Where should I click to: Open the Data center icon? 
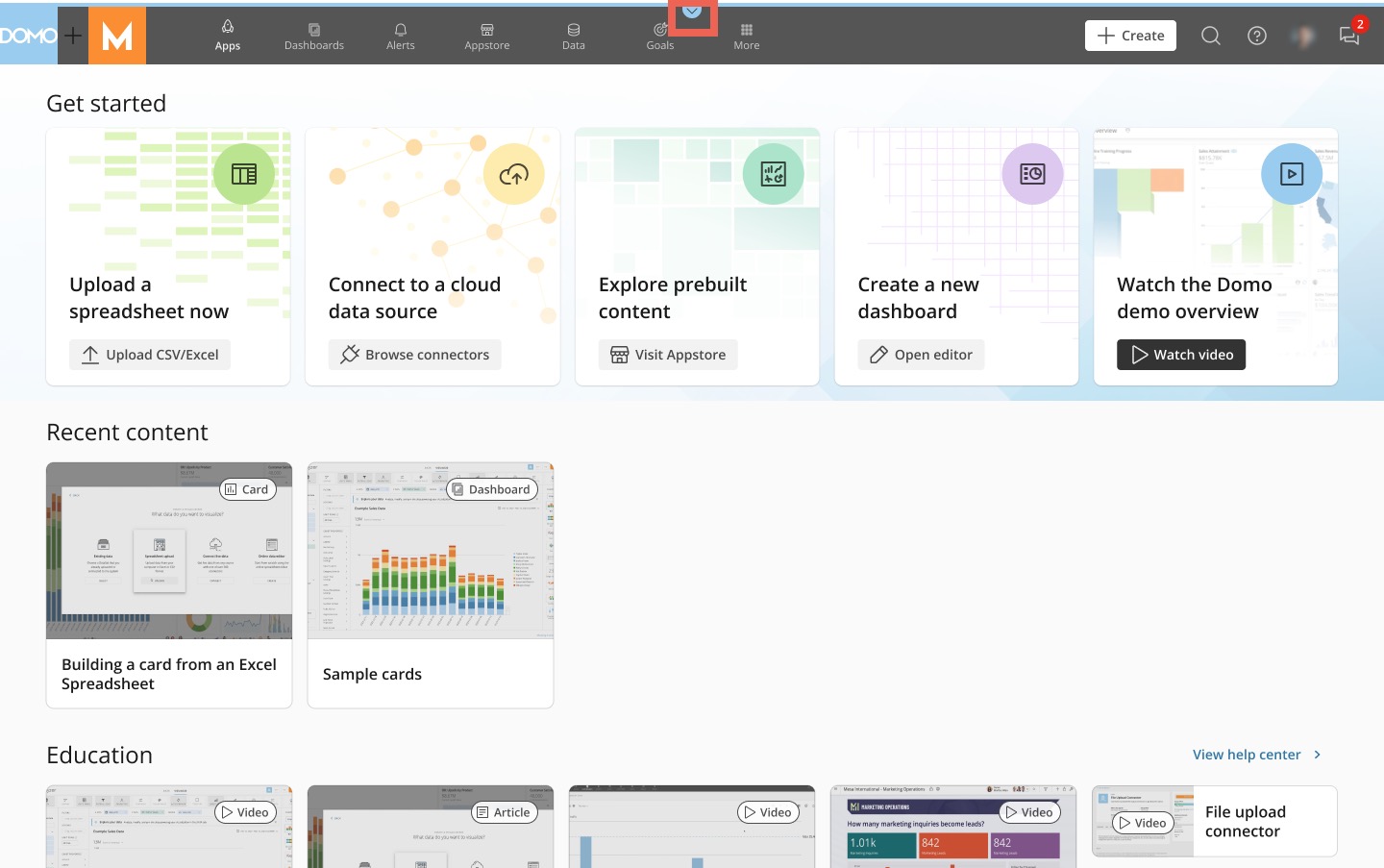pyautogui.click(x=573, y=29)
